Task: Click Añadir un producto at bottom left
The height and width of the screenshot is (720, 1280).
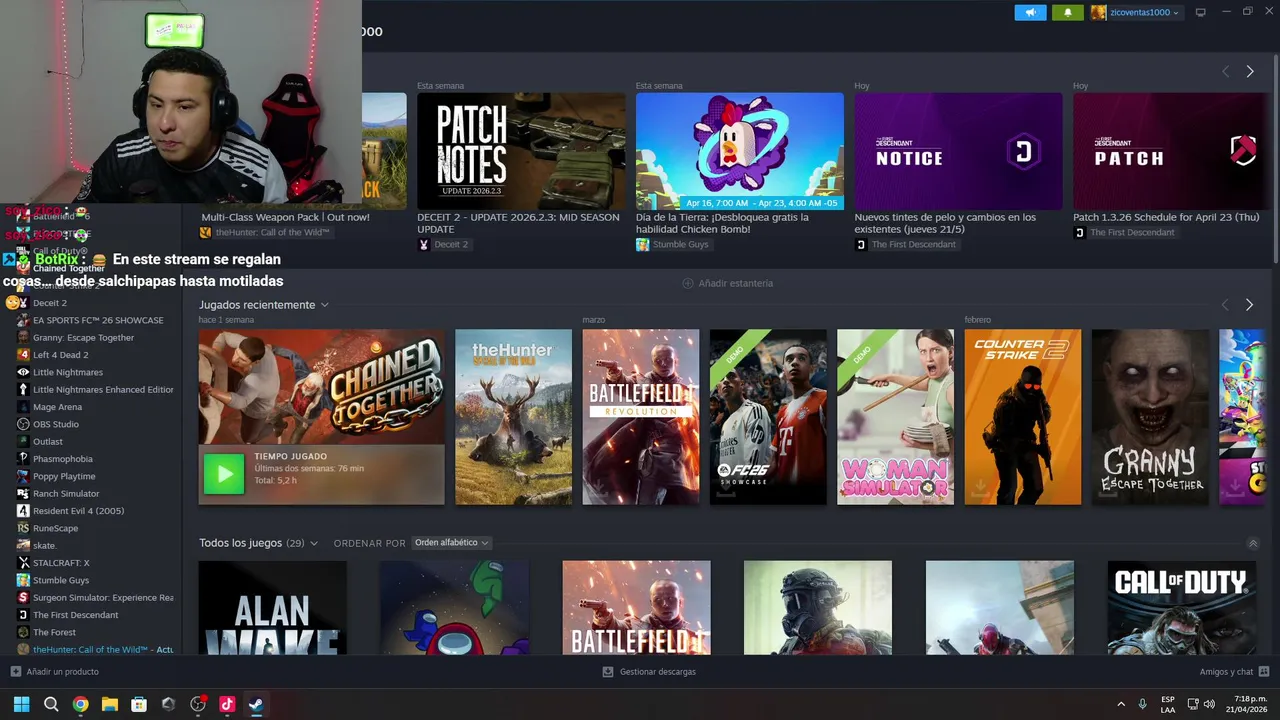Action: pyautogui.click(x=55, y=672)
